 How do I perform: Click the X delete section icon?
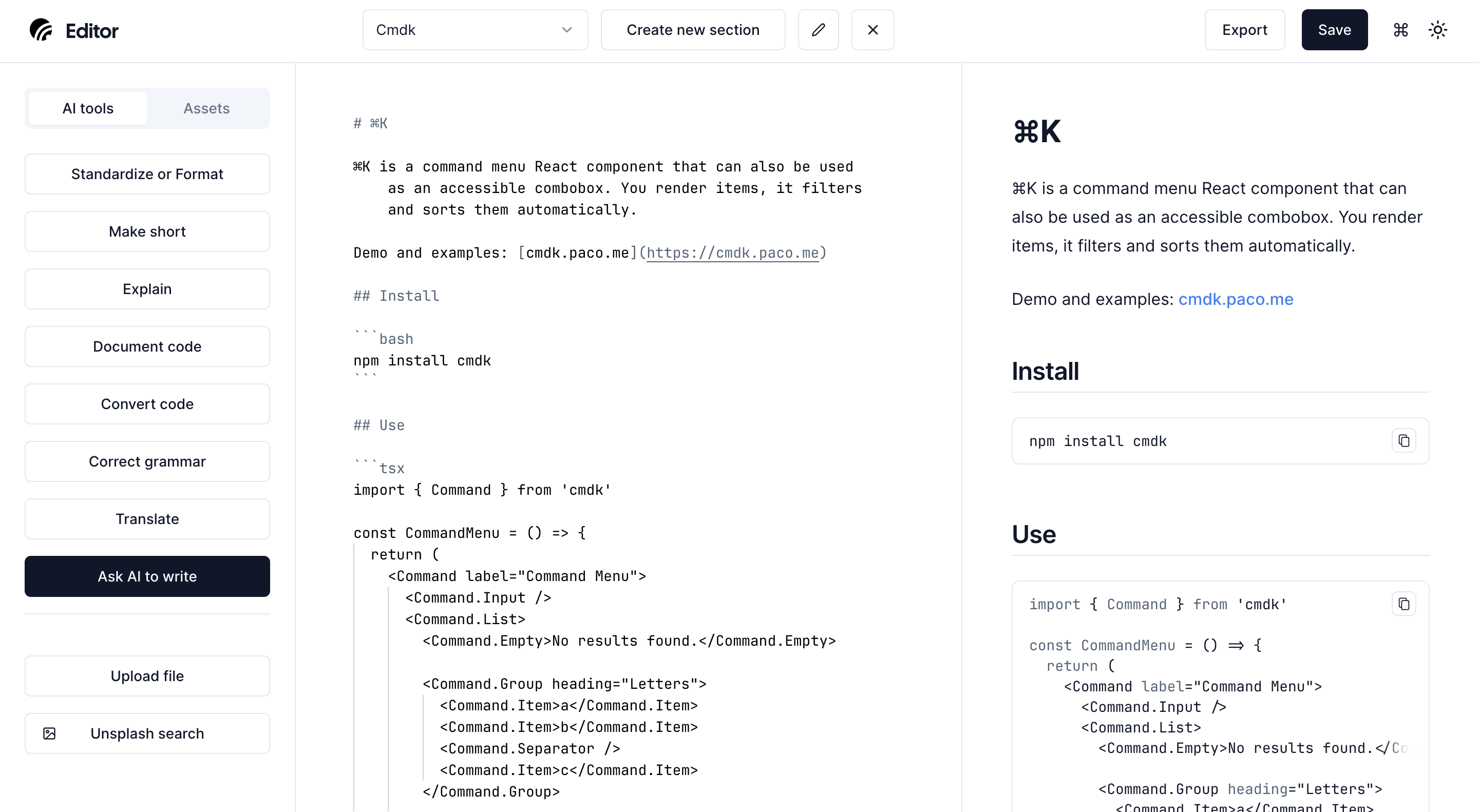coord(872,30)
